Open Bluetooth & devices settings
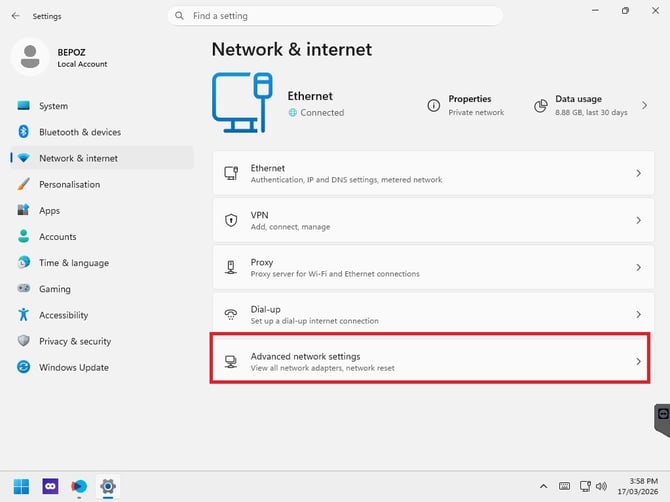Image resolution: width=670 pixels, height=502 pixels. 102,132
